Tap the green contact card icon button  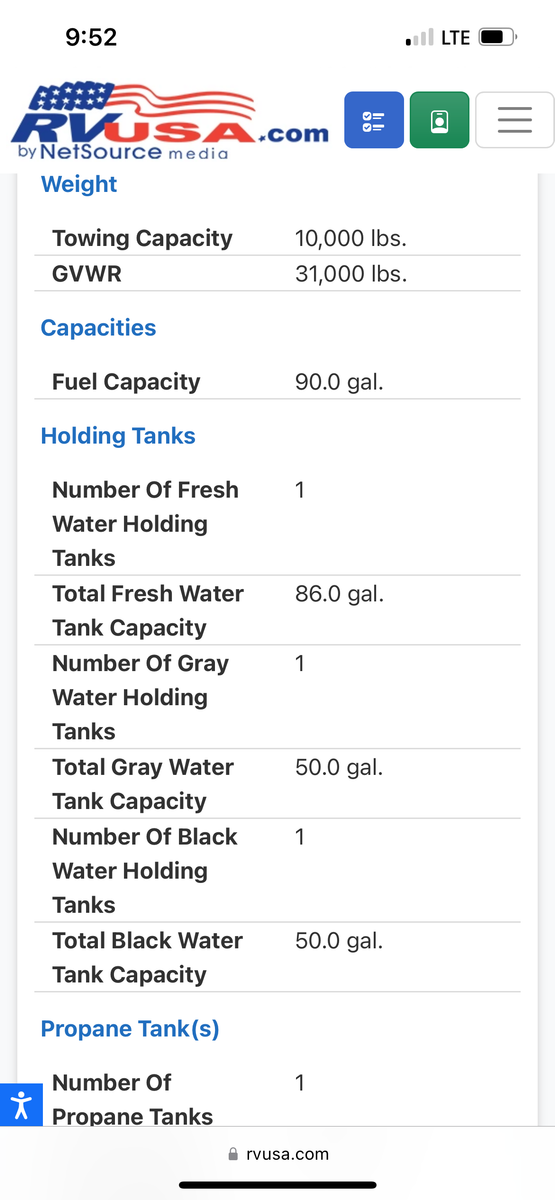(x=439, y=120)
